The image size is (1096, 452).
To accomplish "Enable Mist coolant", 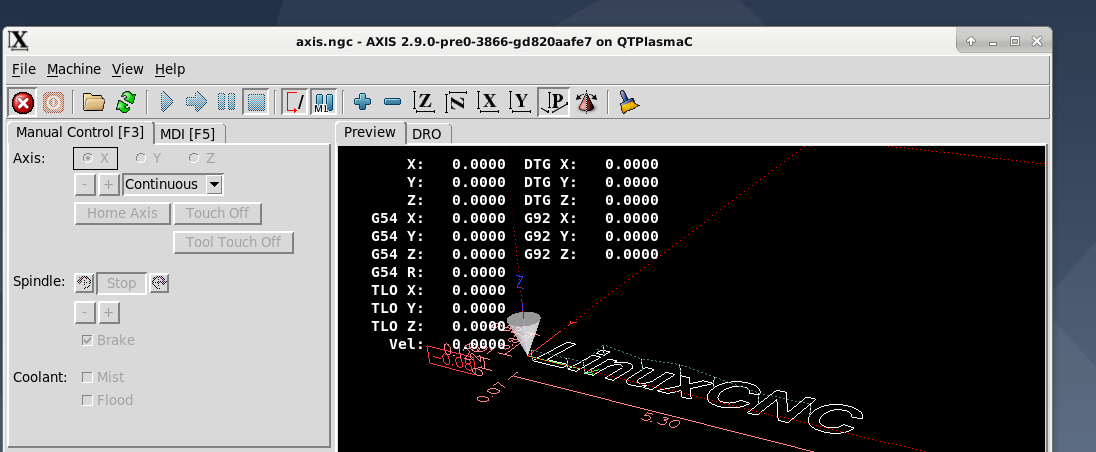I will tap(103, 377).
